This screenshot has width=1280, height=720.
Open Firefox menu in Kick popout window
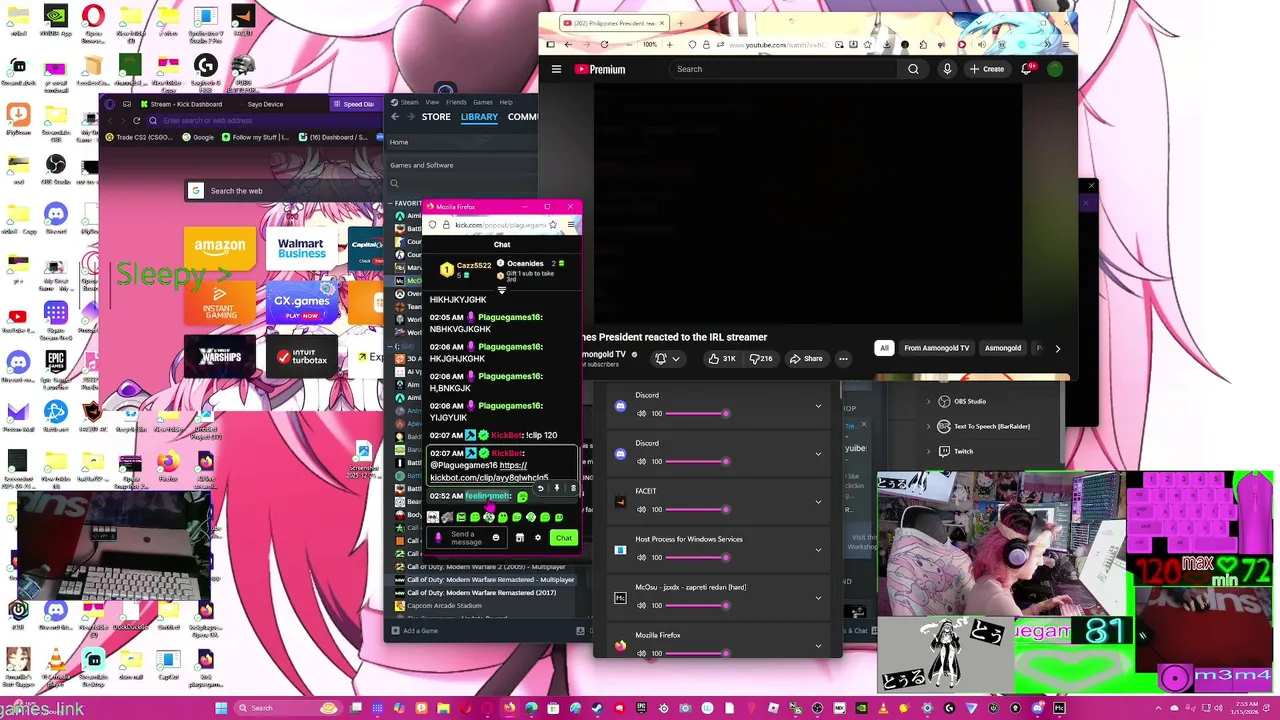pos(571,225)
